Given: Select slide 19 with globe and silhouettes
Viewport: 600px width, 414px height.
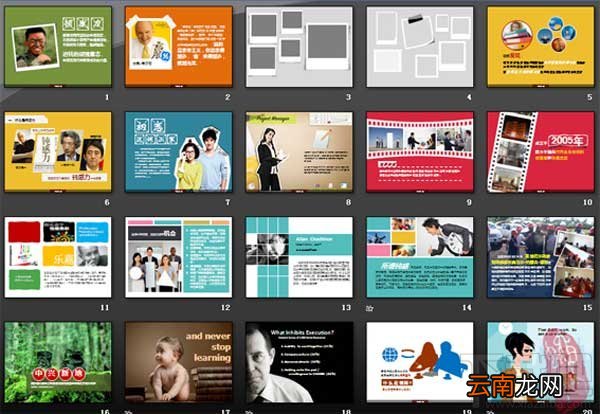Looking at the screenshot, I should 420,362.
